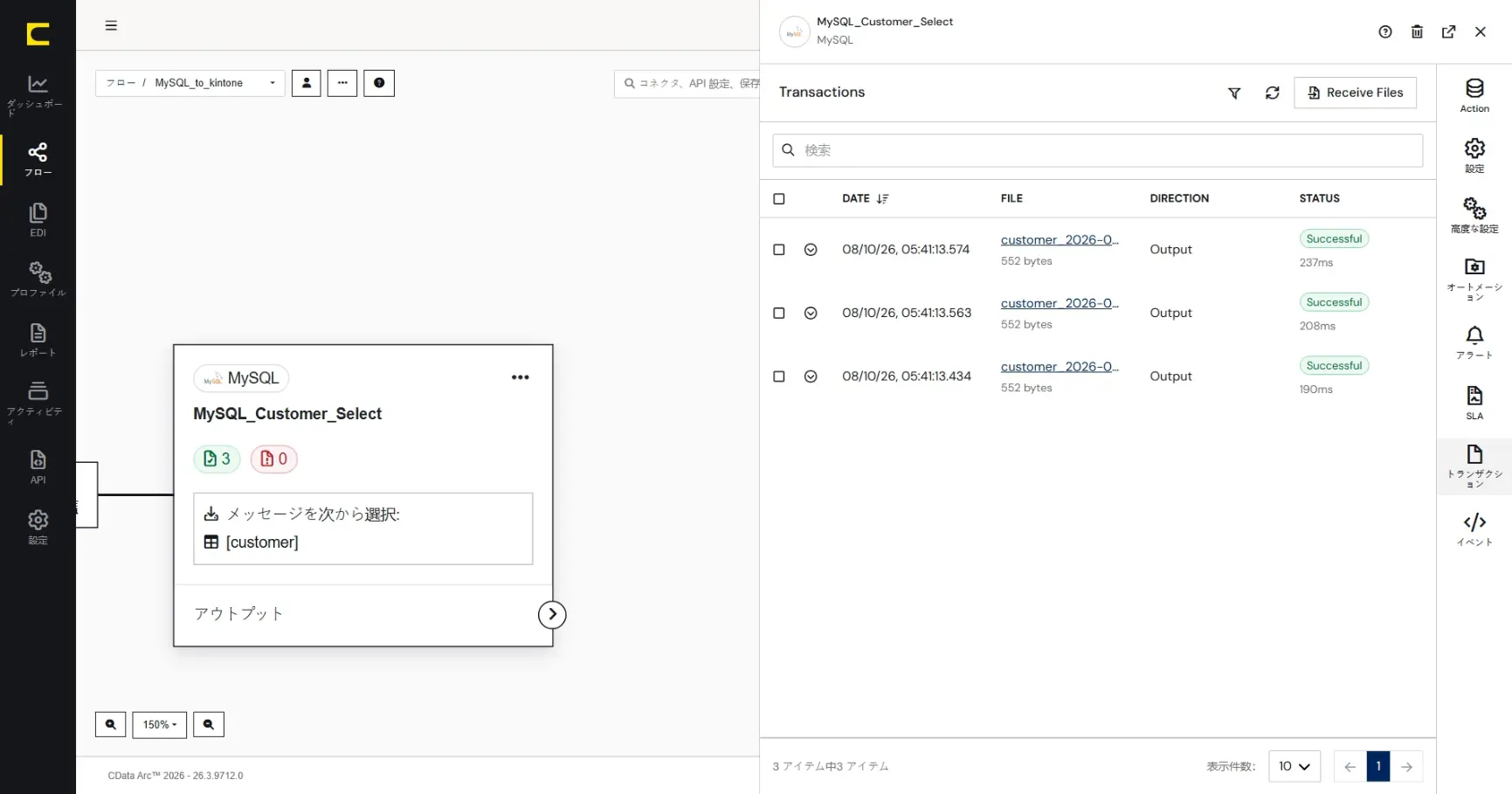Select the 05:41:13.434 transaction checkbox
The image size is (1512, 794).
click(x=779, y=376)
